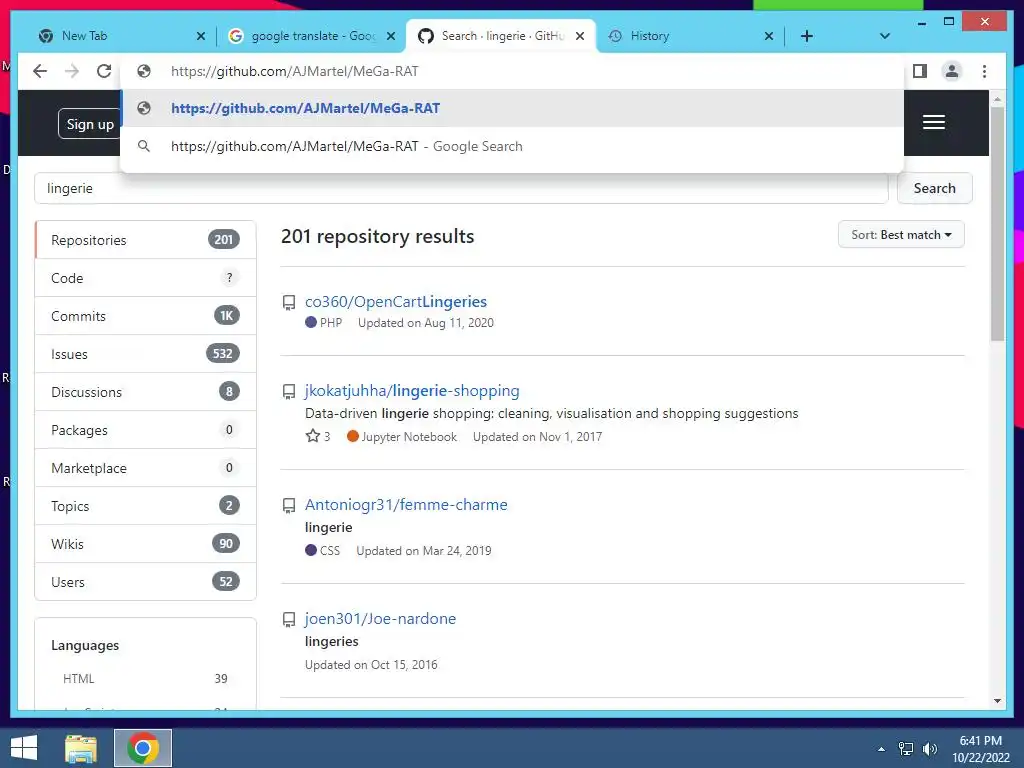
Task: Click the Chrome taskbar icon
Action: click(143, 748)
